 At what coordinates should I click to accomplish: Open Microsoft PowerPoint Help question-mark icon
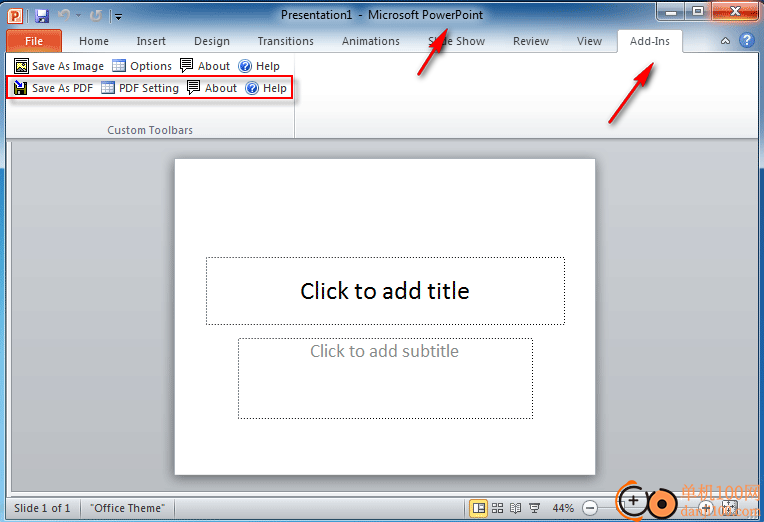click(746, 40)
